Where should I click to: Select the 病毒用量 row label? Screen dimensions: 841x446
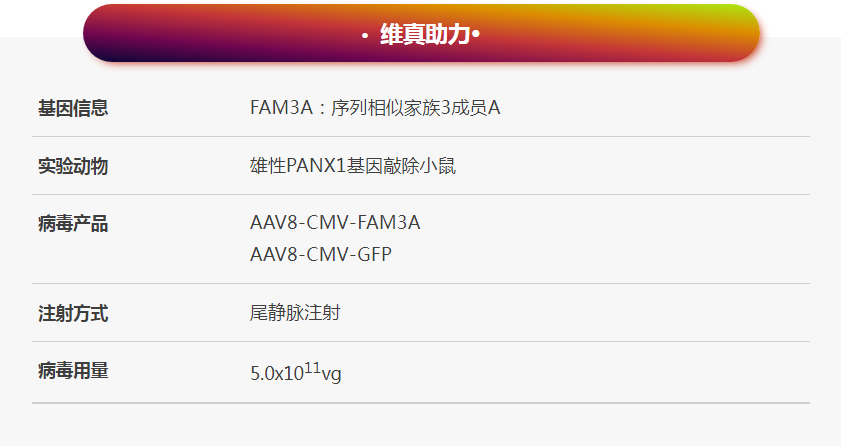tap(73, 371)
